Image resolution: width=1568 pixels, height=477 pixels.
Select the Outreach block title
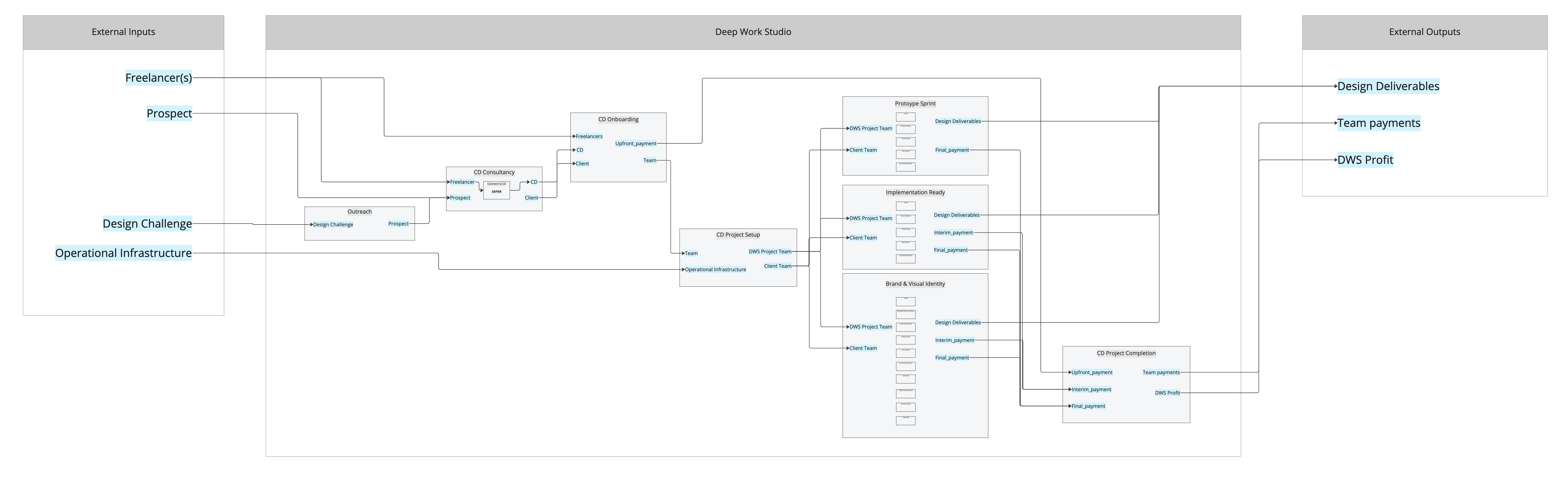360,212
